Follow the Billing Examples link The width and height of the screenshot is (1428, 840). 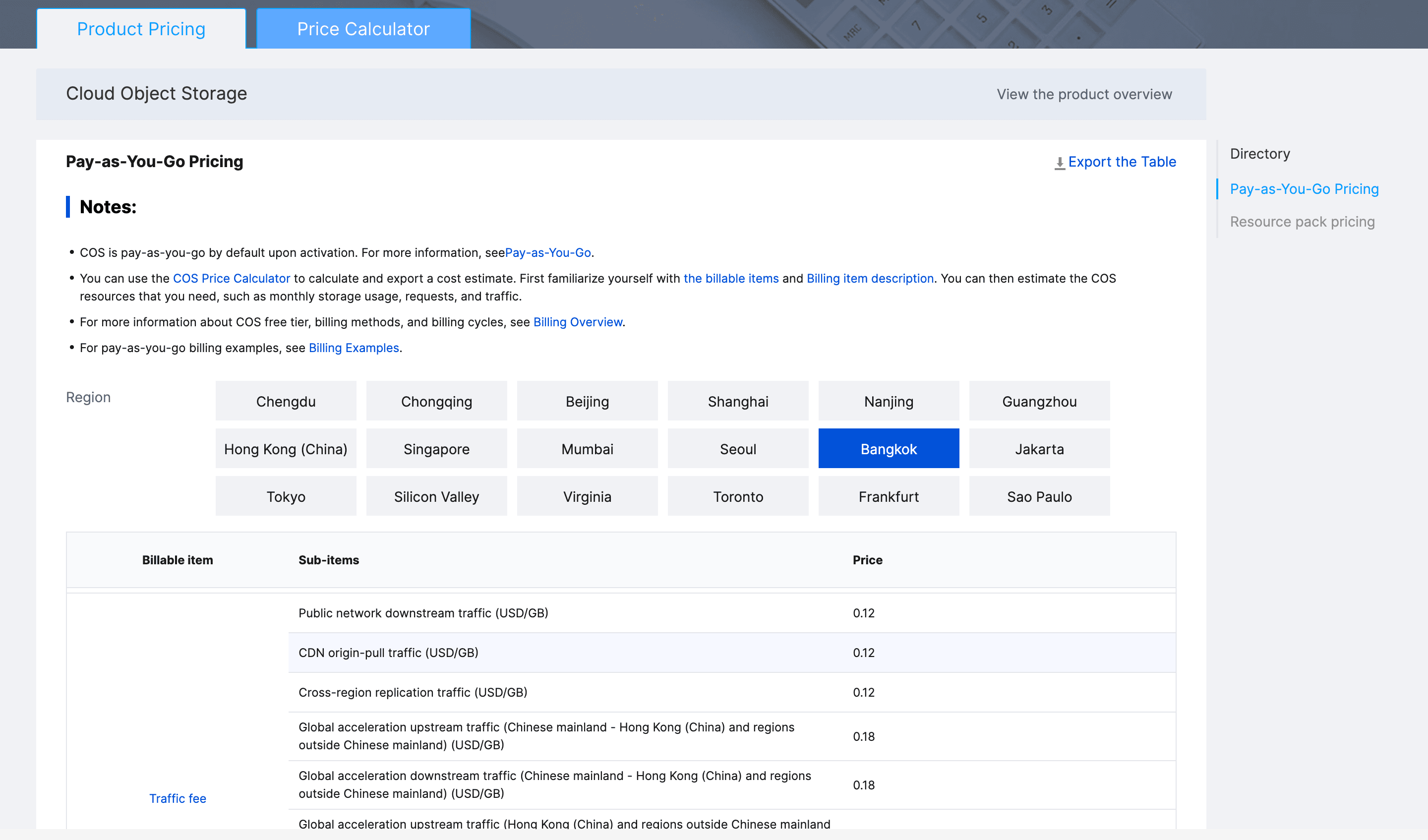354,348
